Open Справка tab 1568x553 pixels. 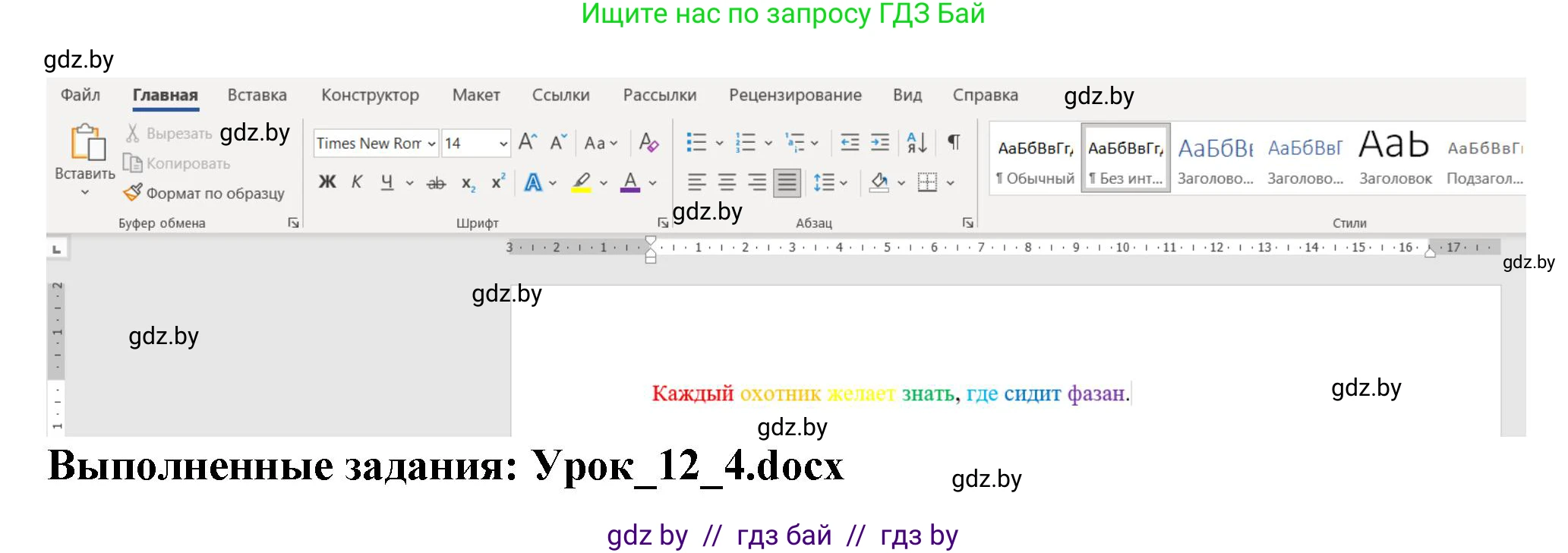[x=986, y=95]
